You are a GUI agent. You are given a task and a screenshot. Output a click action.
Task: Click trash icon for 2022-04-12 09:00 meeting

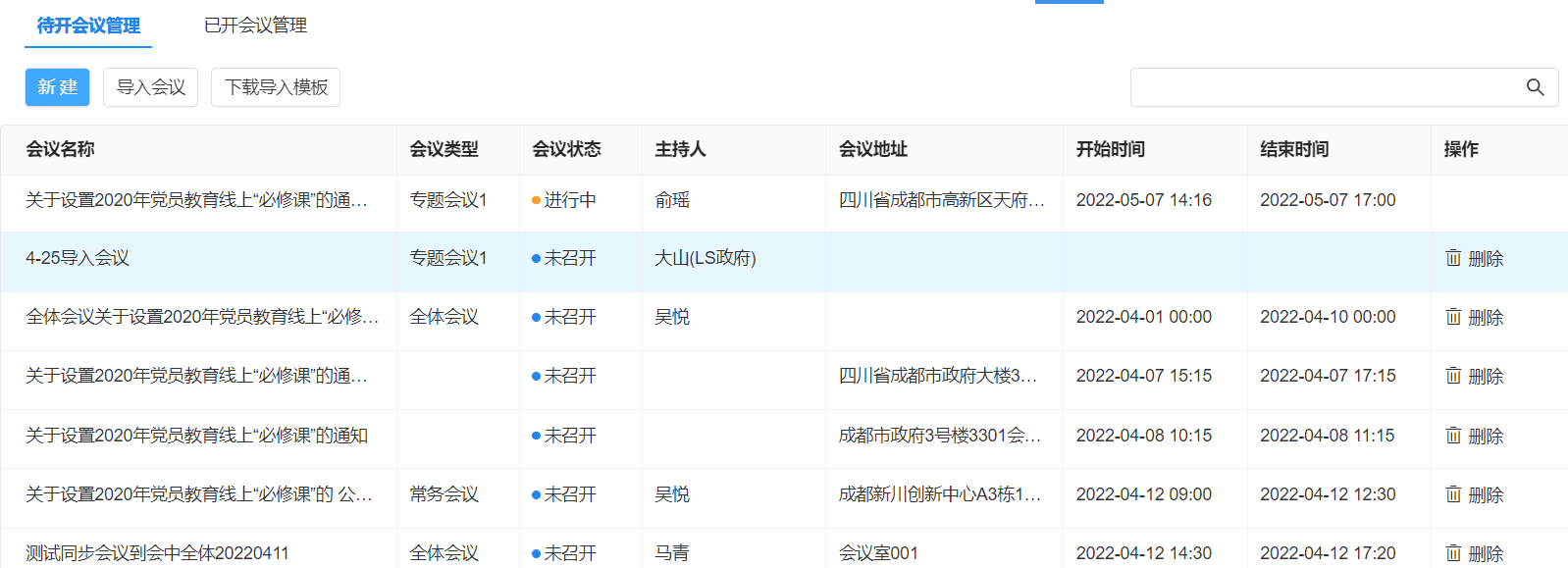tap(1453, 494)
